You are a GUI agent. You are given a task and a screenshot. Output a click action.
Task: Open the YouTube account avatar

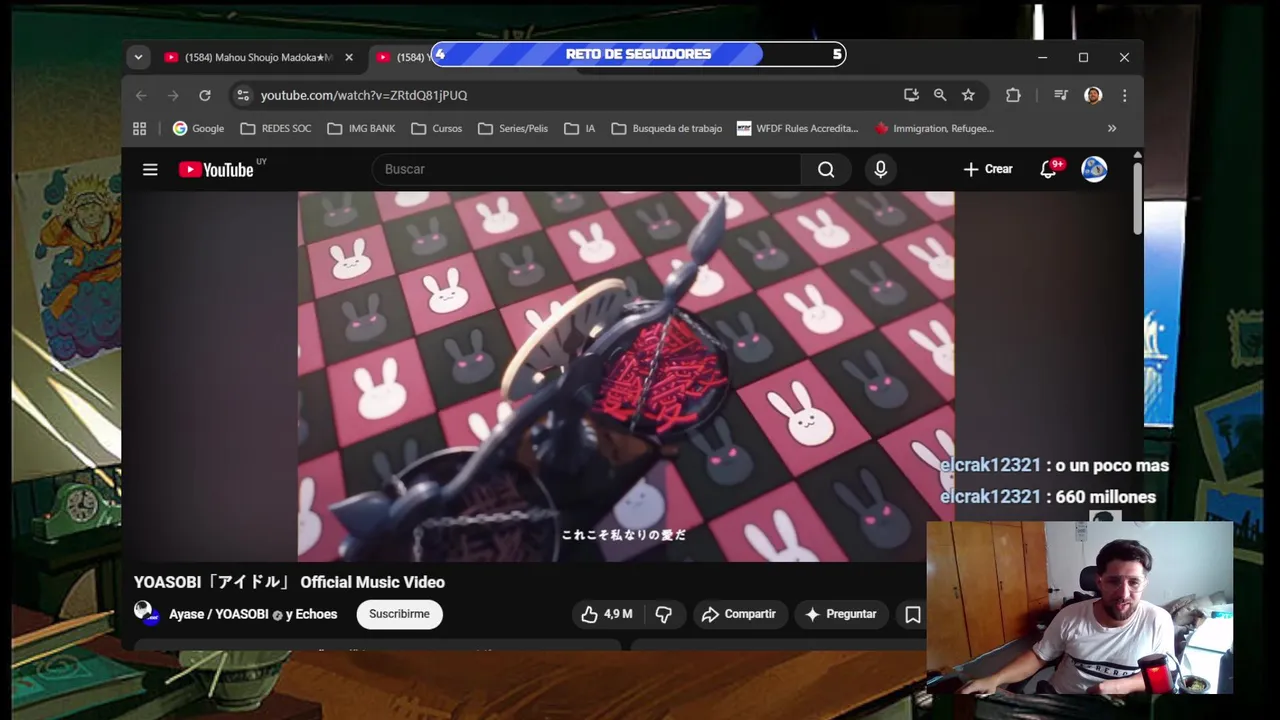(x=1094, y=169)
